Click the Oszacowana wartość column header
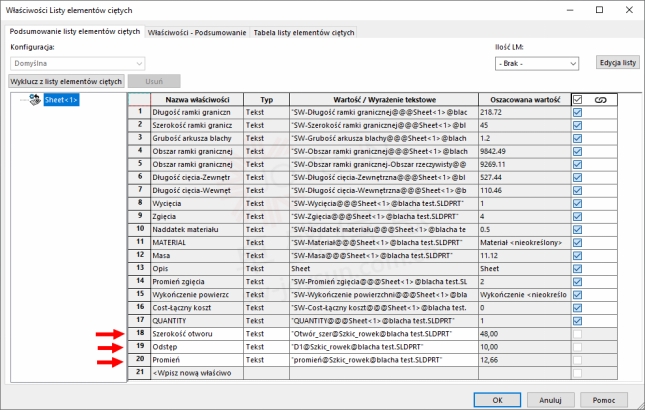The width and height of the screenshot is (646, 410). (x=525, y=100)
